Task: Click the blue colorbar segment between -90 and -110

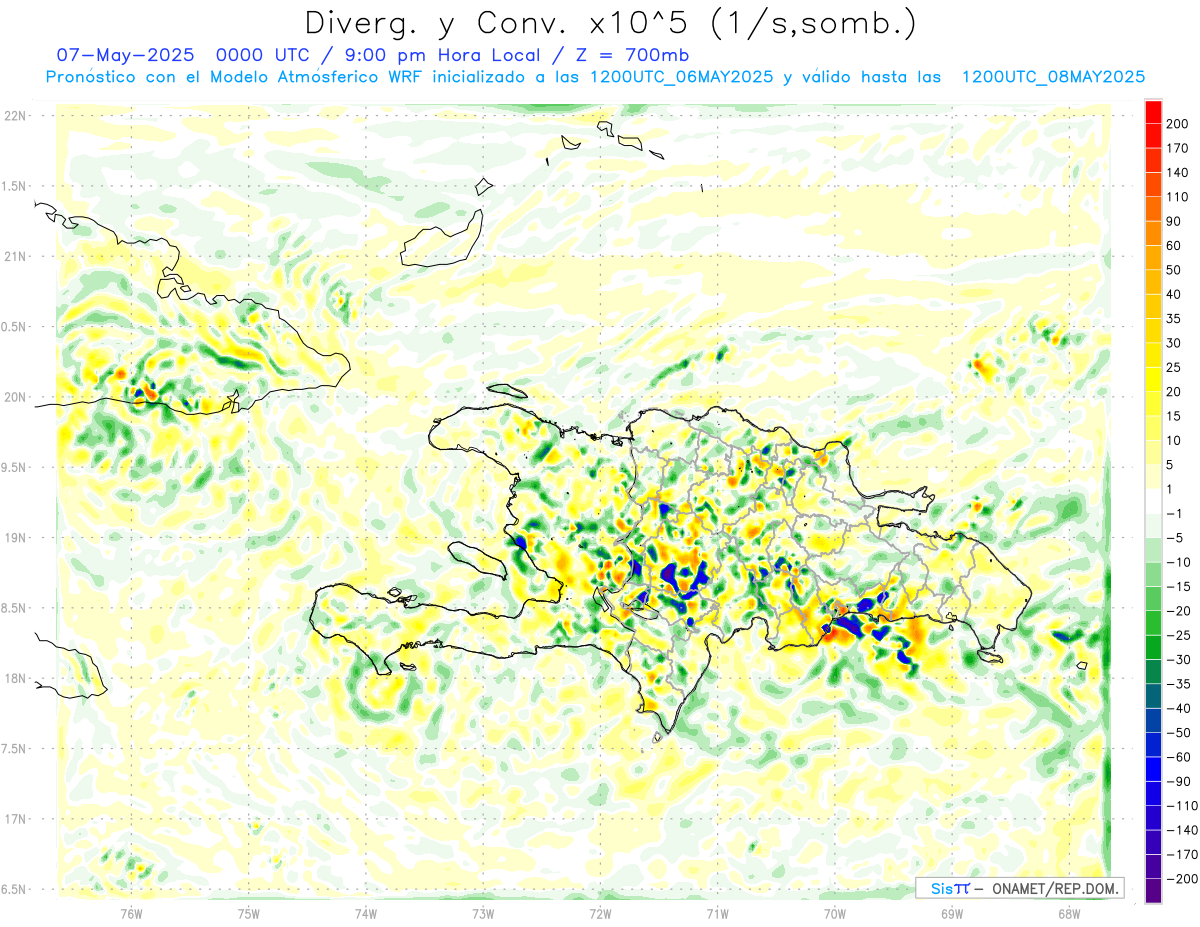Action: tap(1153, 794)
